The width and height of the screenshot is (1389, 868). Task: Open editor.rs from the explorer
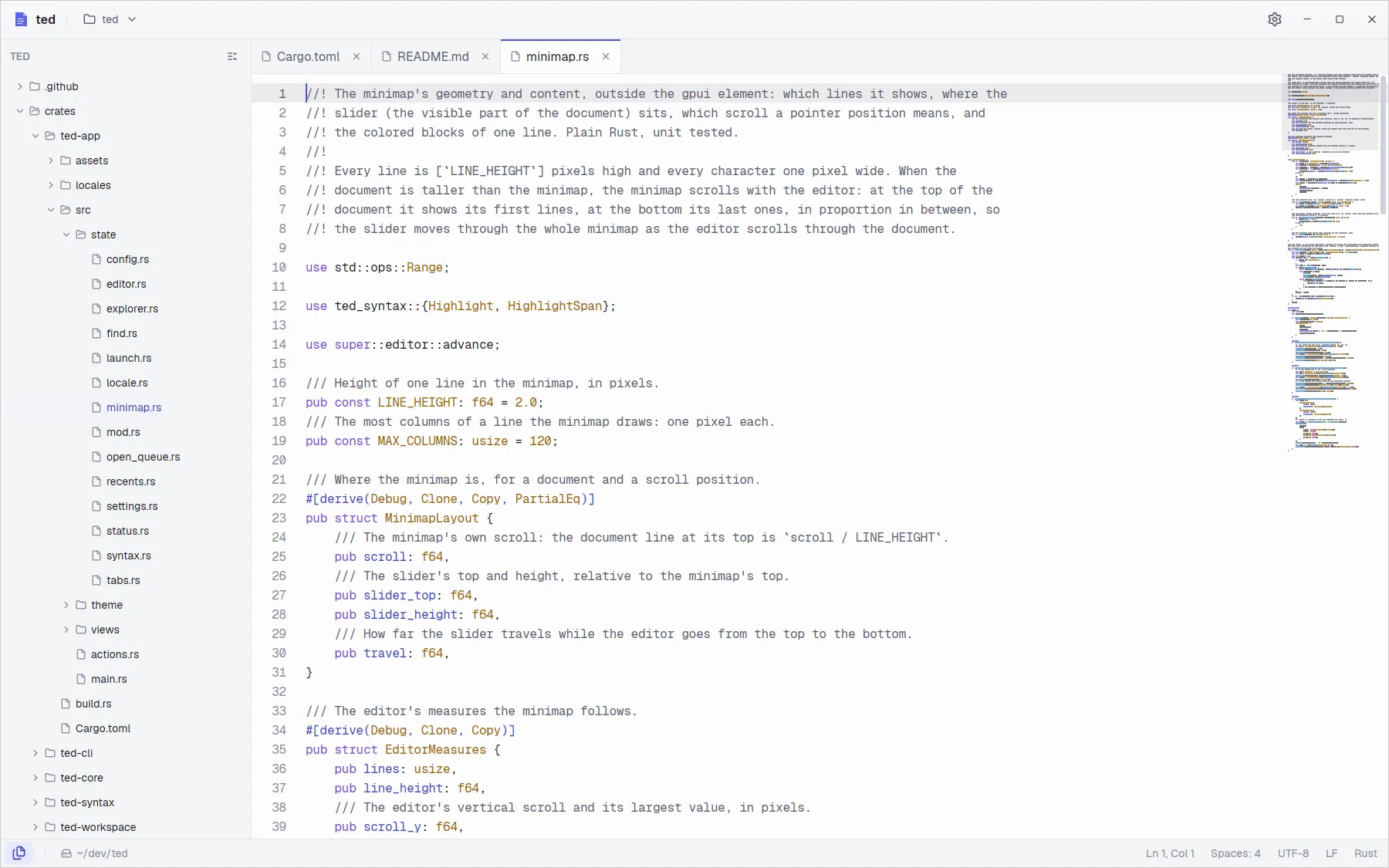[x=126, y=284]
